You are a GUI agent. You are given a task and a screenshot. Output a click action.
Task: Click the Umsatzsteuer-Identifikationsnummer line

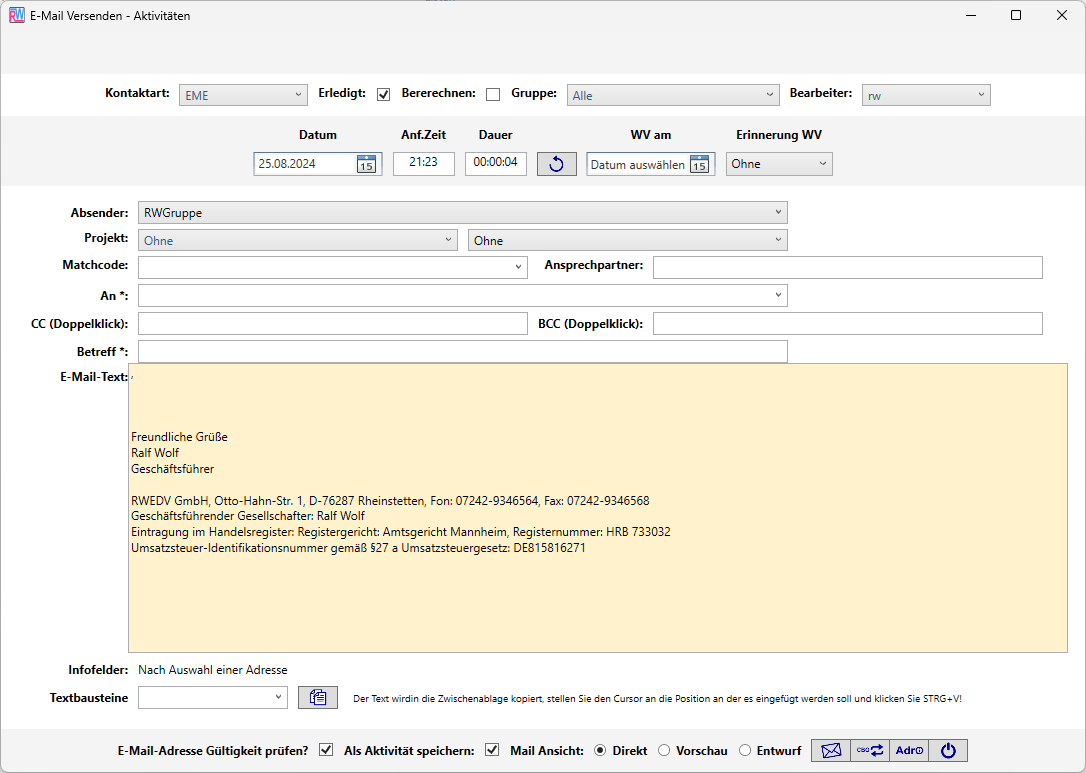[358, 548]
